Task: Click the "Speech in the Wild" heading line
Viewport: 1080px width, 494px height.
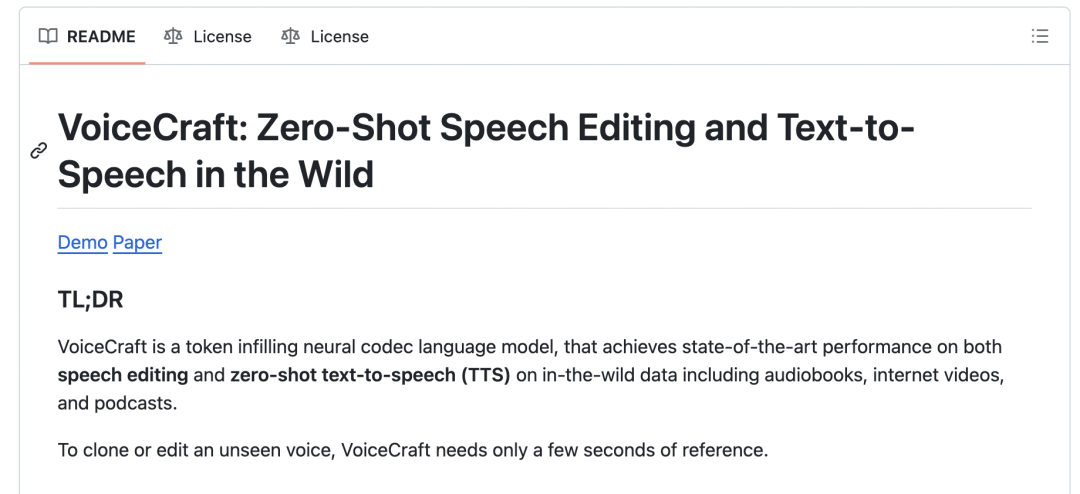Action: click(215, 175)
